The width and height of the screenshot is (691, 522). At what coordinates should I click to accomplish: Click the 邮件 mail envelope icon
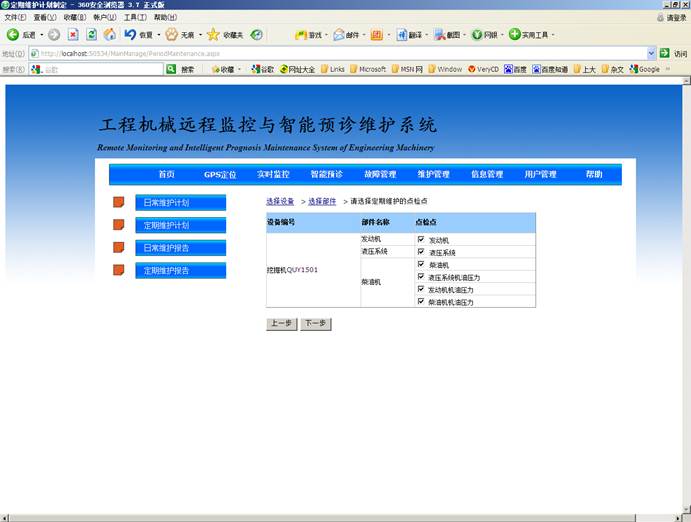point(339,35)
